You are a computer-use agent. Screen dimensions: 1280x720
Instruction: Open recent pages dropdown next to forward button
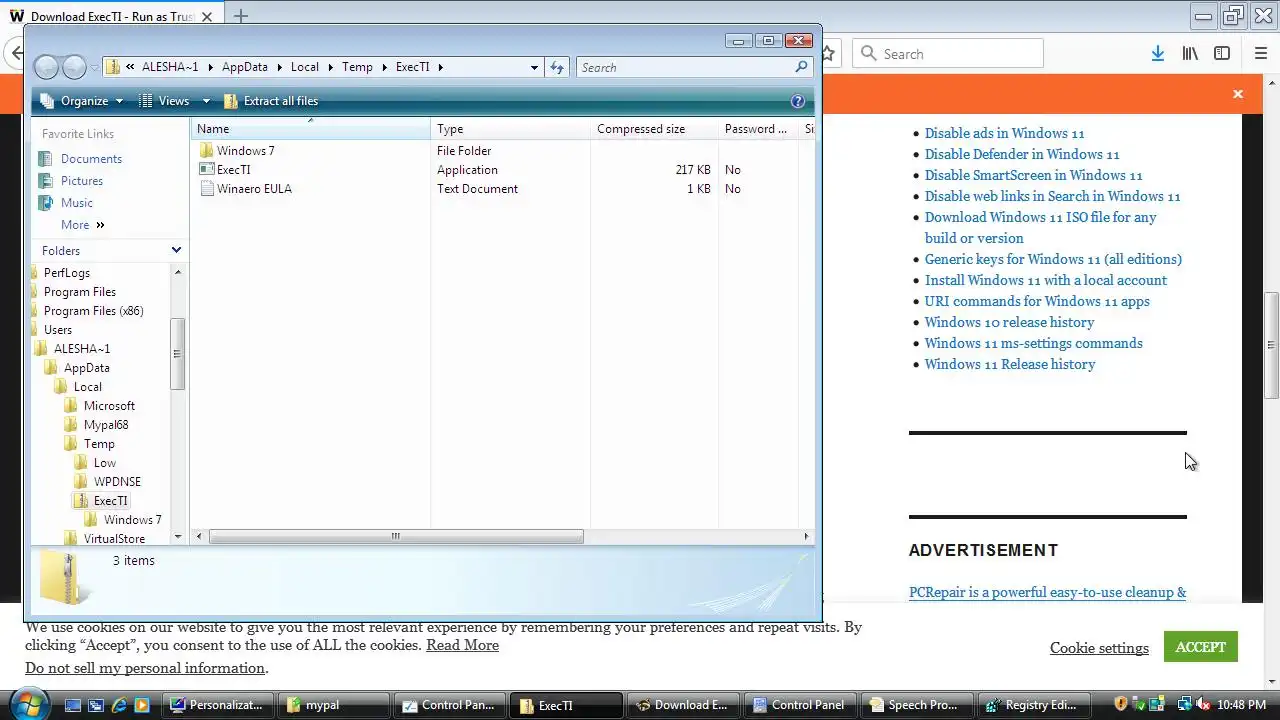[x=94, y=68]
